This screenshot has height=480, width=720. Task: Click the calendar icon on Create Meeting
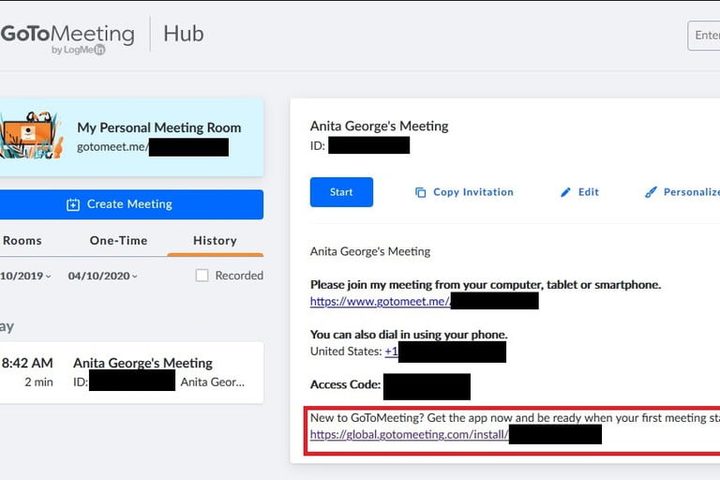[x=73, y=204]
